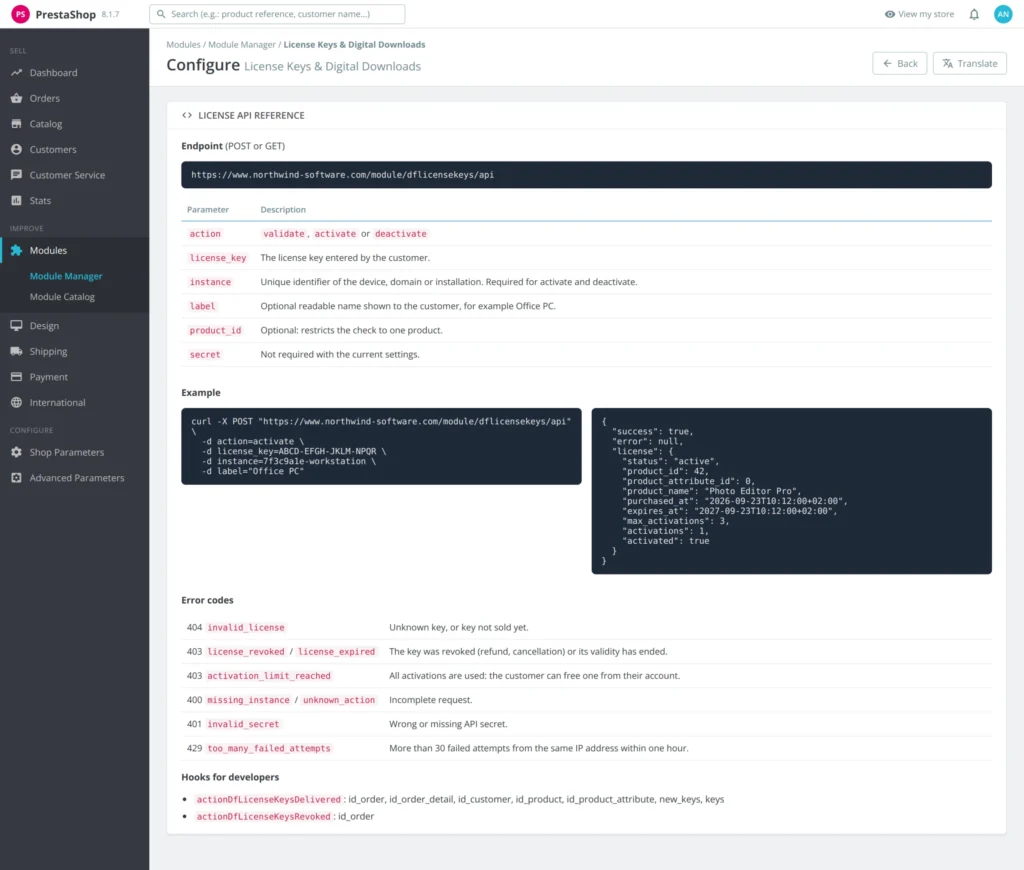This screenshot has height=870, width=1024.
Task: Click the instance parameter name
Action: 210,282
